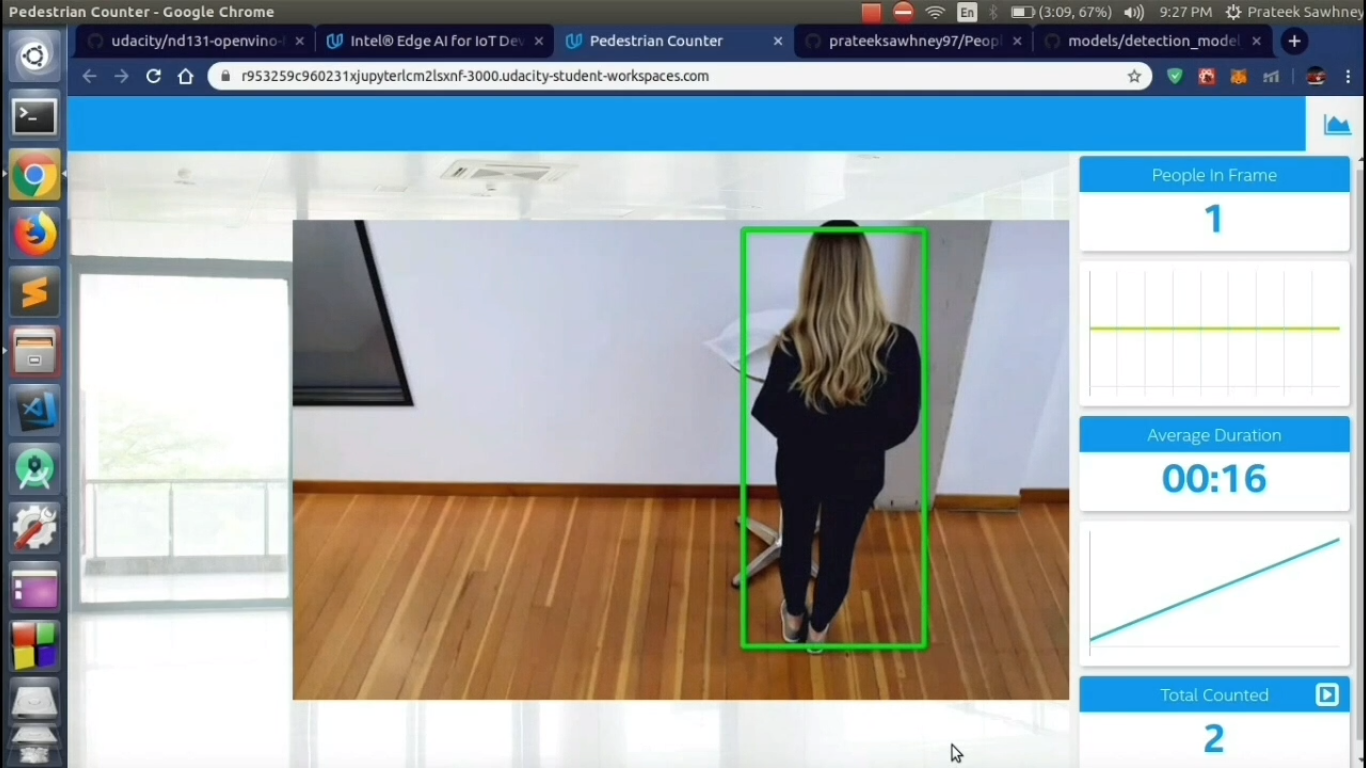Open the Ubuntu Dash launcher
This screenshot has height=768, width=1366.
(x=34, y=56)
